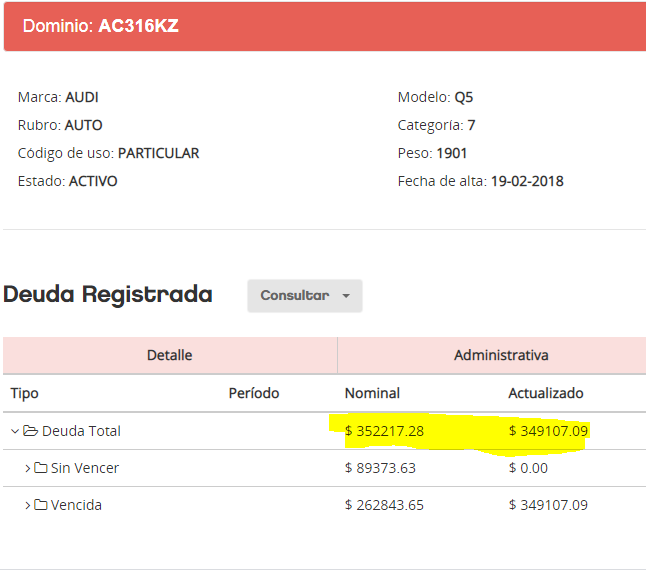Viewport: 646px width, 572px height.
Task: Click the Modelo Q5 field
Action: [x=435, y=97]
